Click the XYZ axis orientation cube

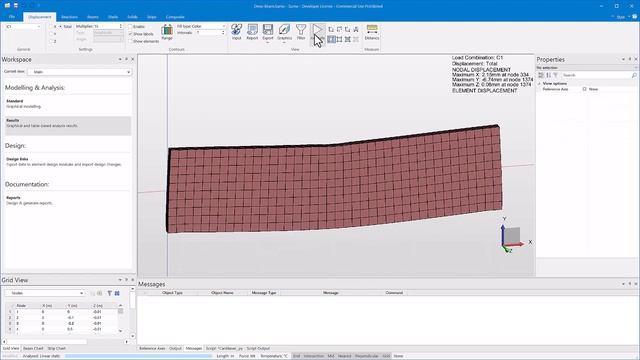[513, 237]
